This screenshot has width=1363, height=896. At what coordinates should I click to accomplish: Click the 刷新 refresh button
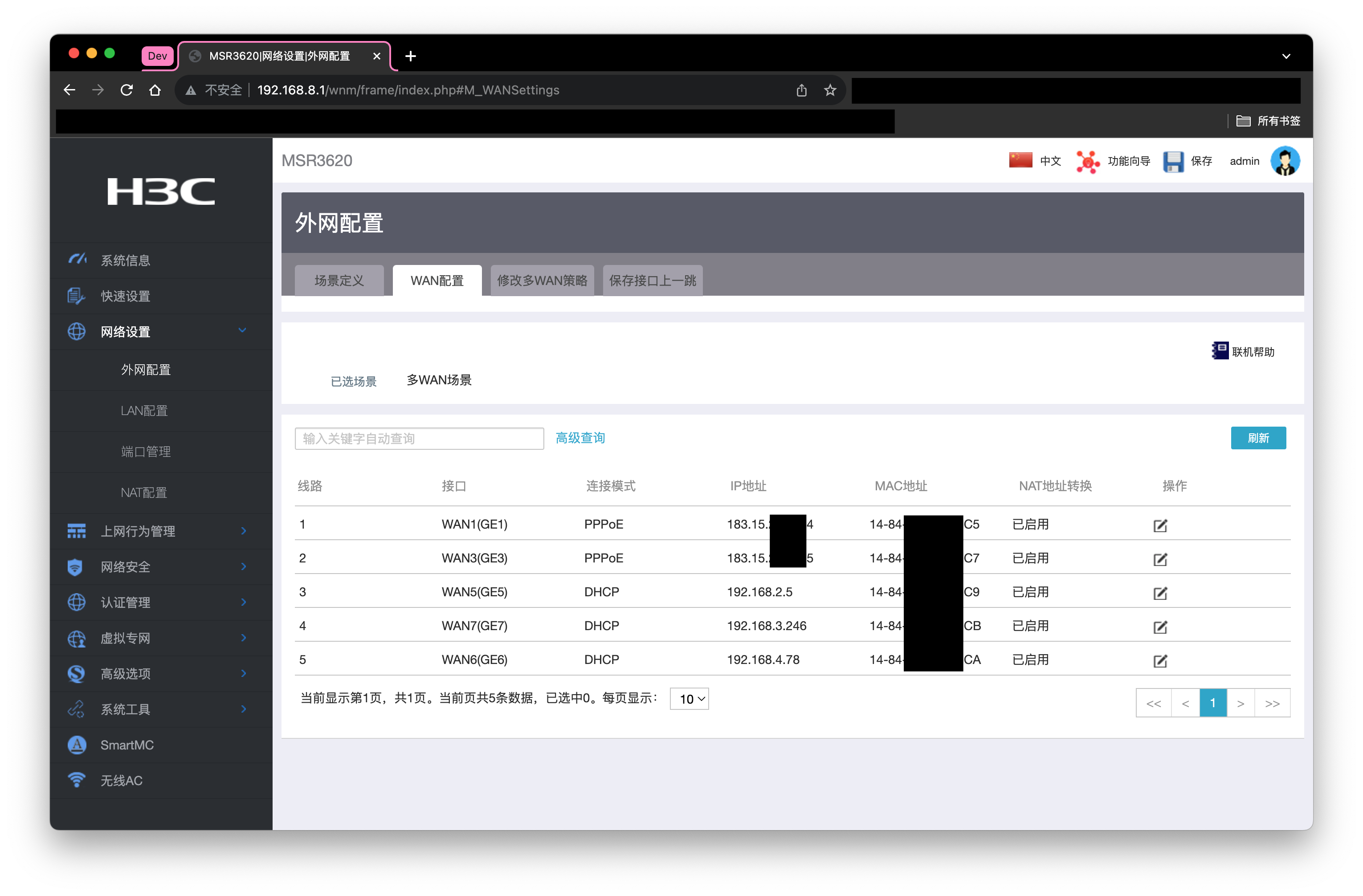(x=1257, y=438)
